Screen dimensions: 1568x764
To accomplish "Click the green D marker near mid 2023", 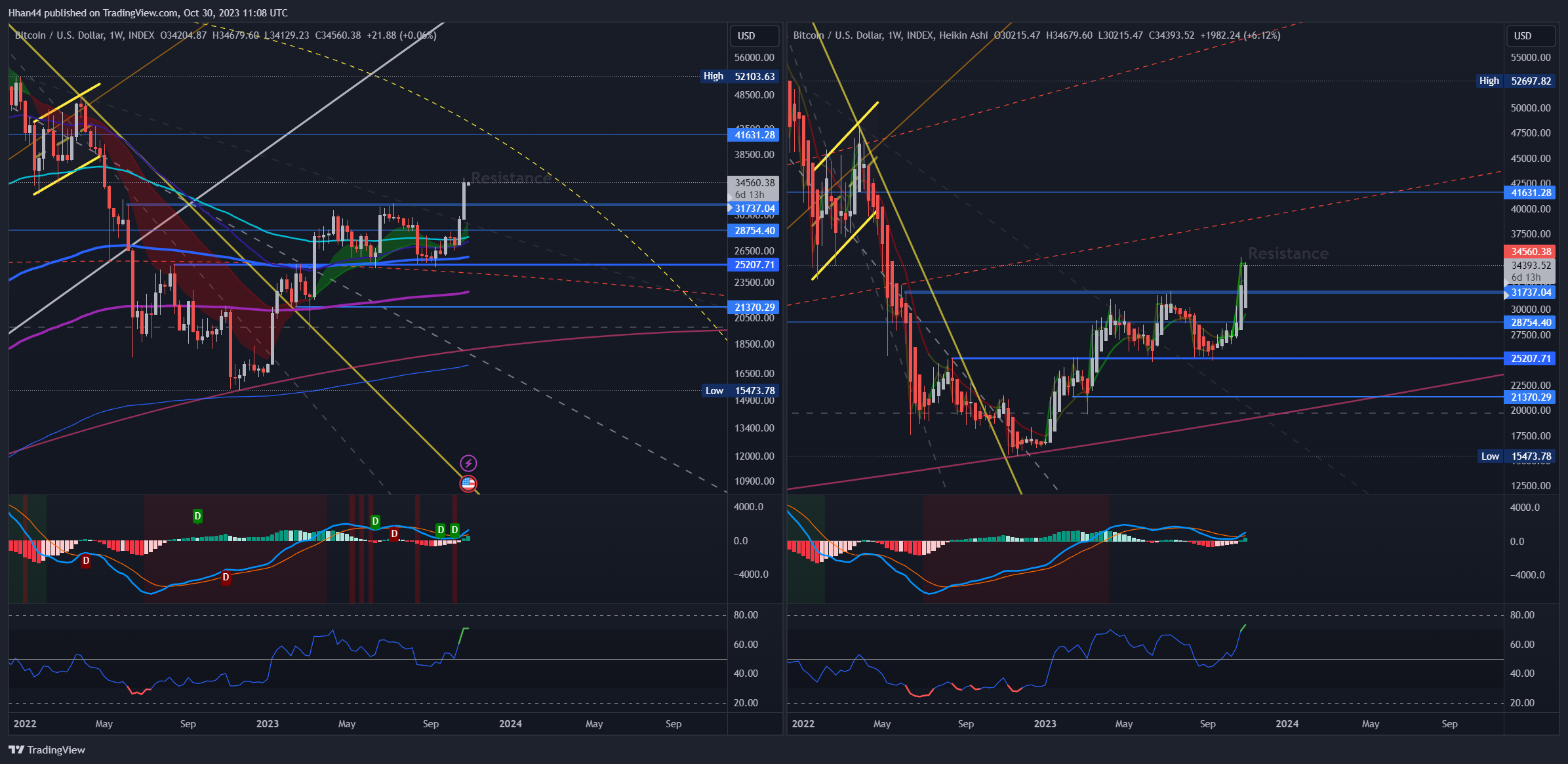I will click(375, 521).
